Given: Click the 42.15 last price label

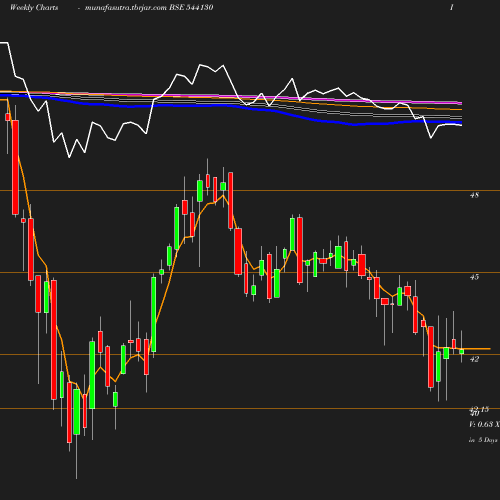Looking at the screenshot, I should [x=479, y=409].
